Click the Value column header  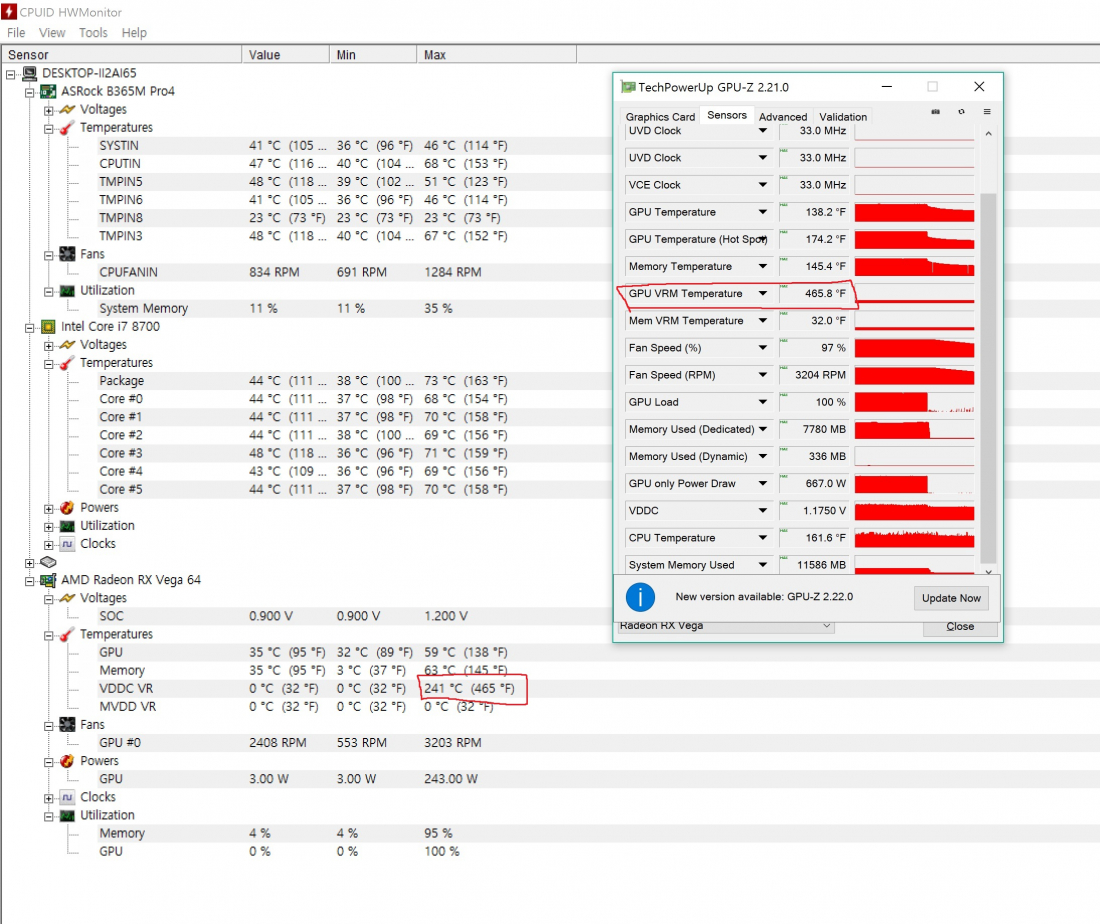pos(286,55)
